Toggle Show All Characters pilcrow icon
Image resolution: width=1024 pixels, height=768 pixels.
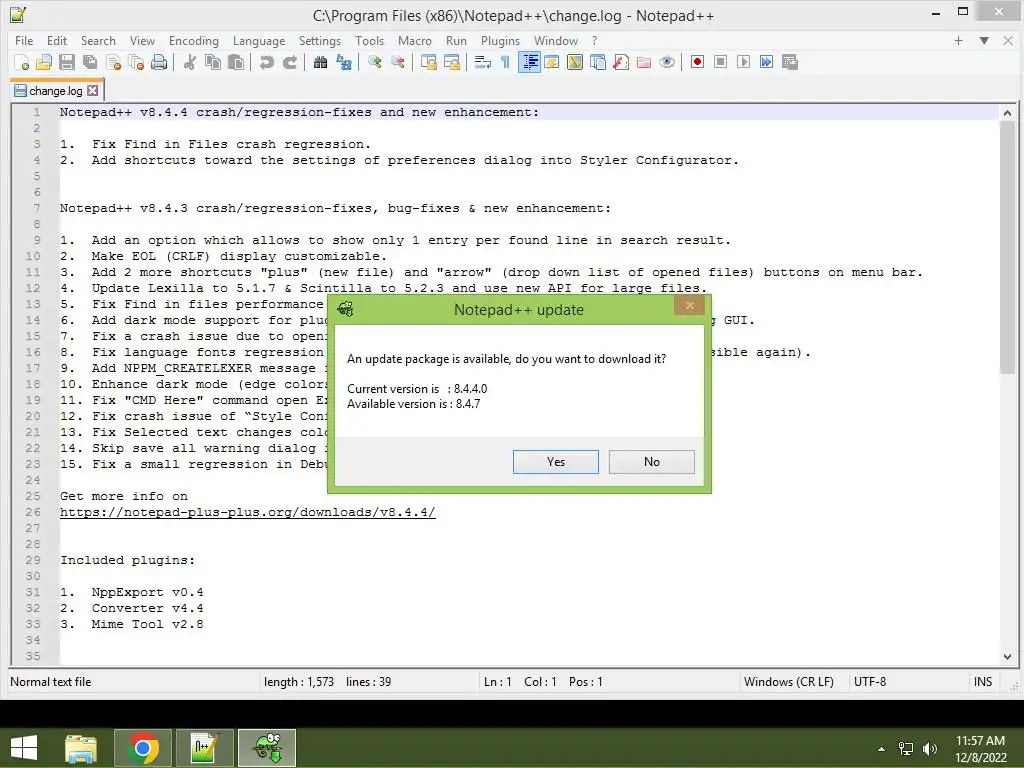coord(505,62)
